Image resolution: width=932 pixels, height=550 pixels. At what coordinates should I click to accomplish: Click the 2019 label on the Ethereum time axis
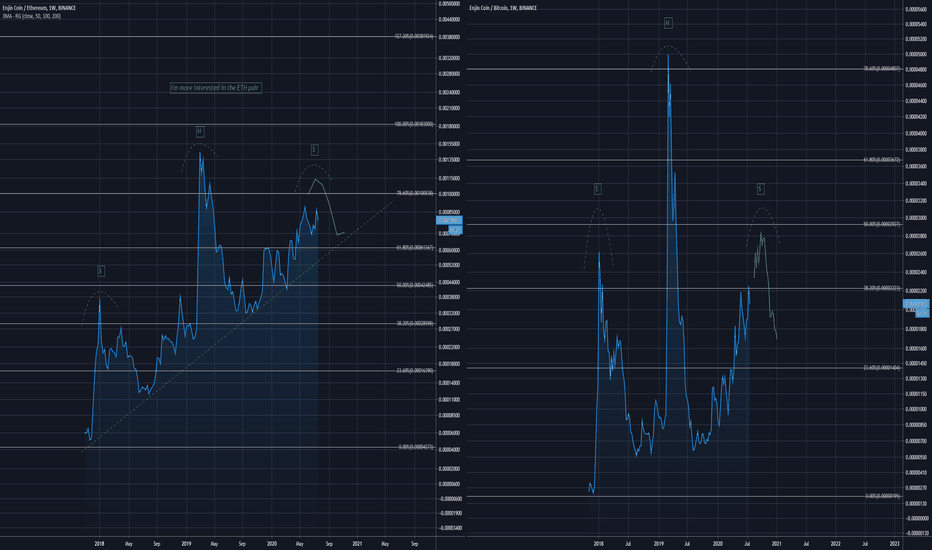click(x=186, y=543)
